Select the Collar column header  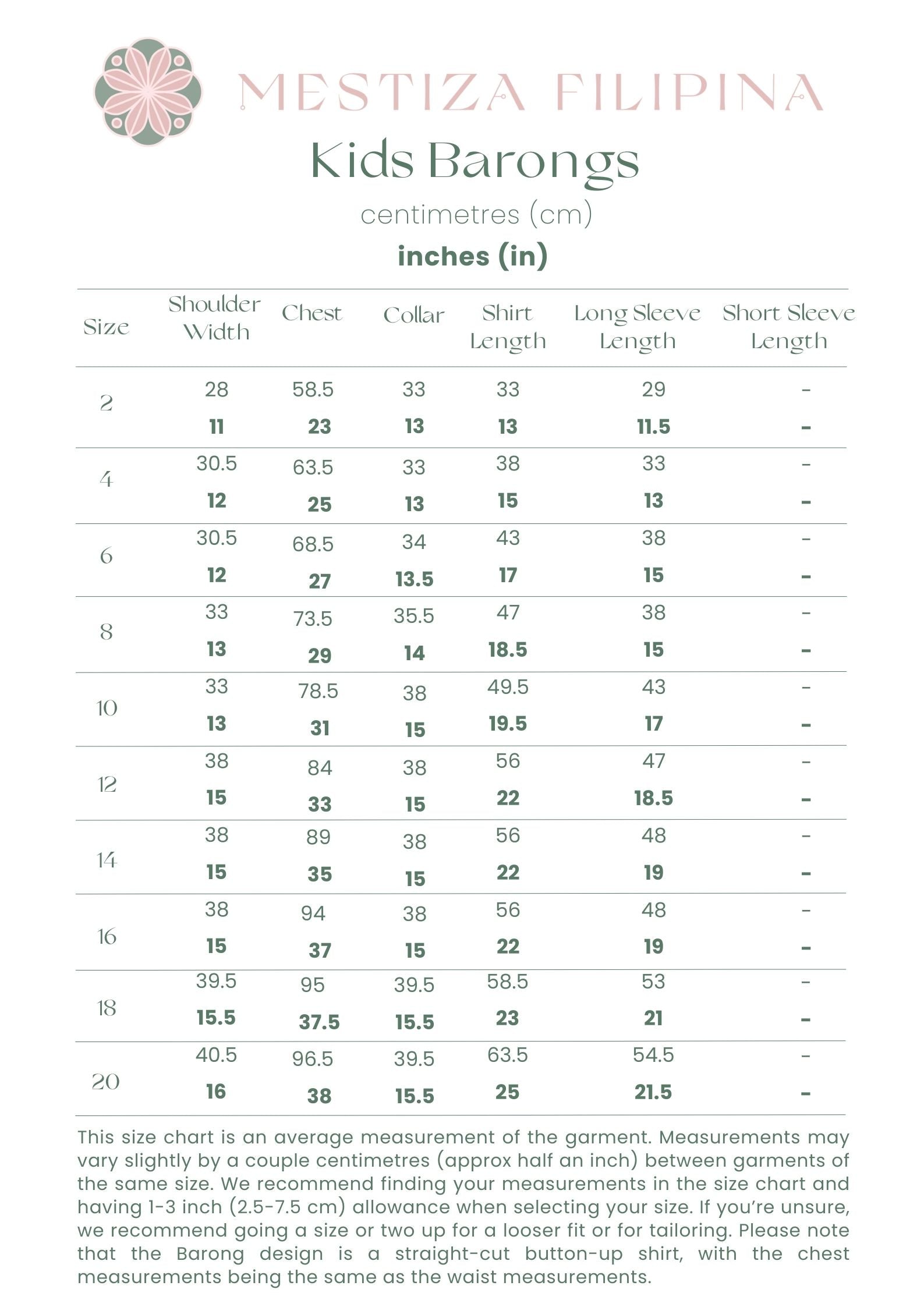(x=413, y=316)
